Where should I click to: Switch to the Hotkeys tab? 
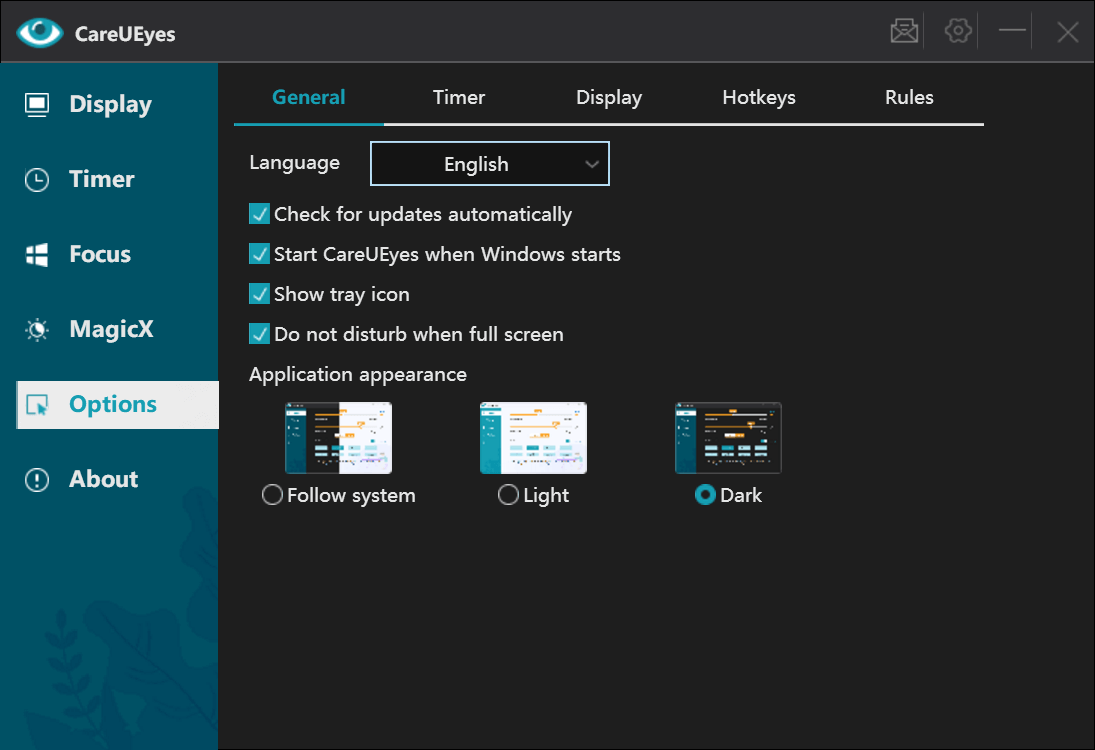pyautogui.click(x=759, y=97)
